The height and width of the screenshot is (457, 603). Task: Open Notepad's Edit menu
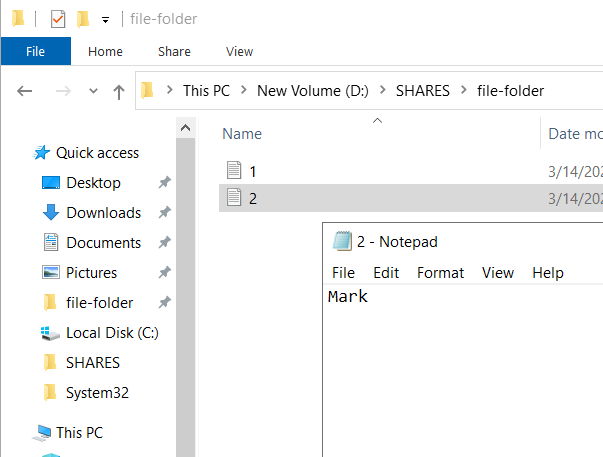386,273
